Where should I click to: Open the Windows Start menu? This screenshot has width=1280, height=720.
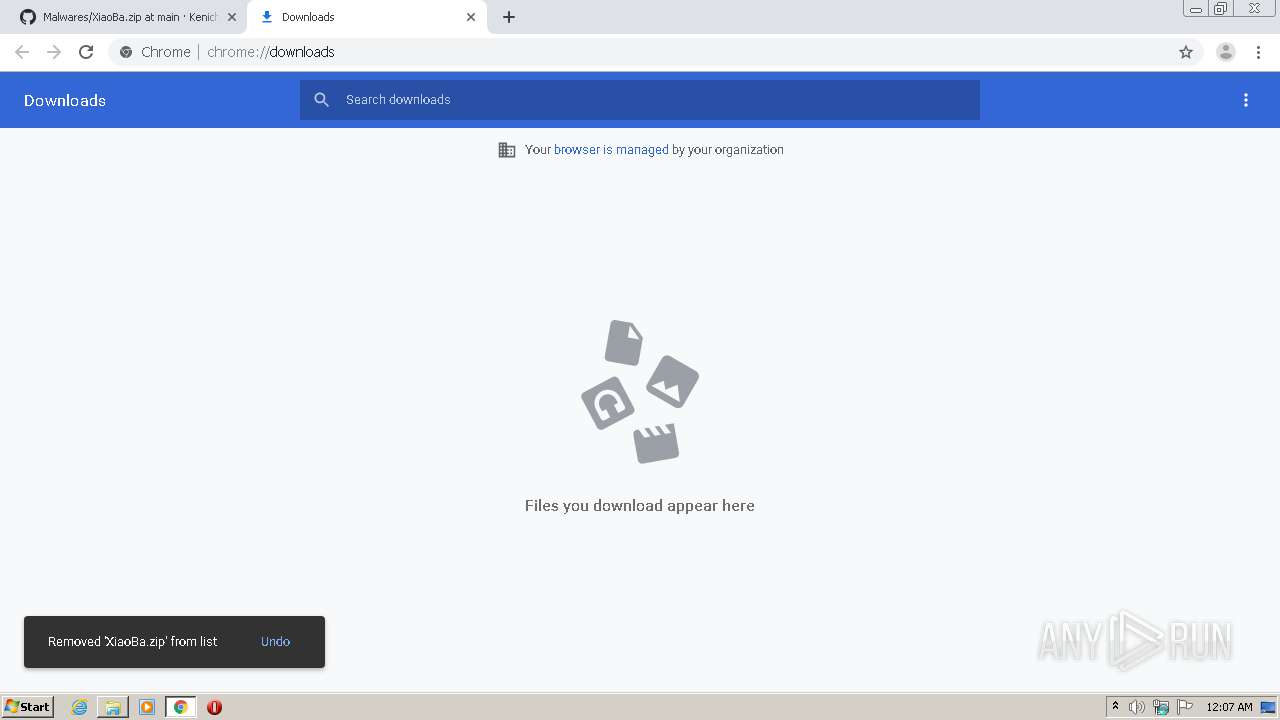point(28,707)
